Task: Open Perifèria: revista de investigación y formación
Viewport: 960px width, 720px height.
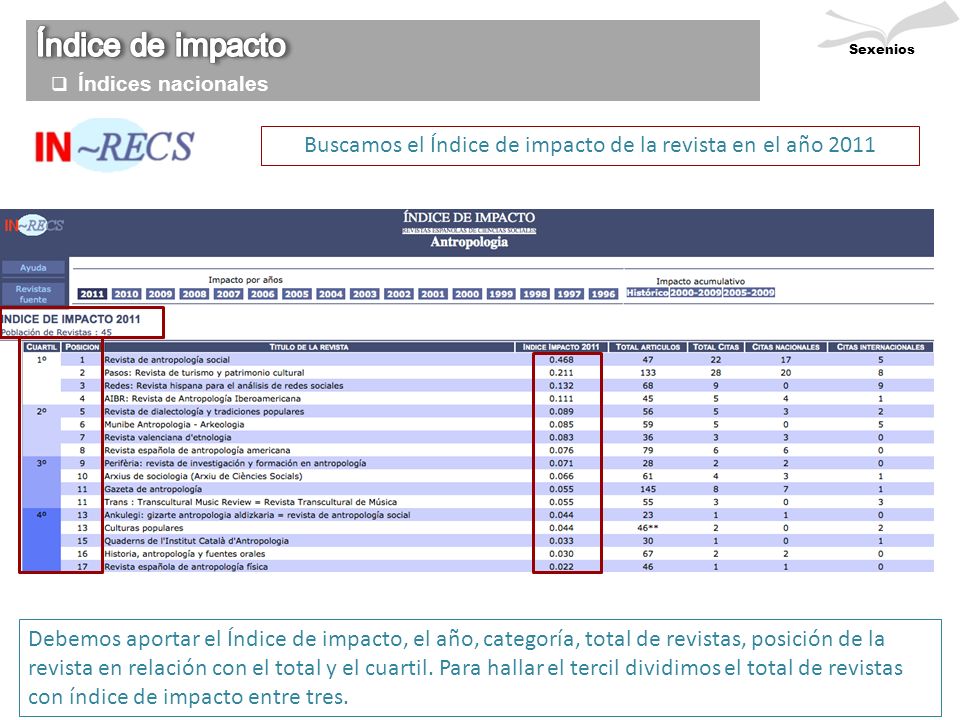Action: pyautogui.click(x=235, y=463)
